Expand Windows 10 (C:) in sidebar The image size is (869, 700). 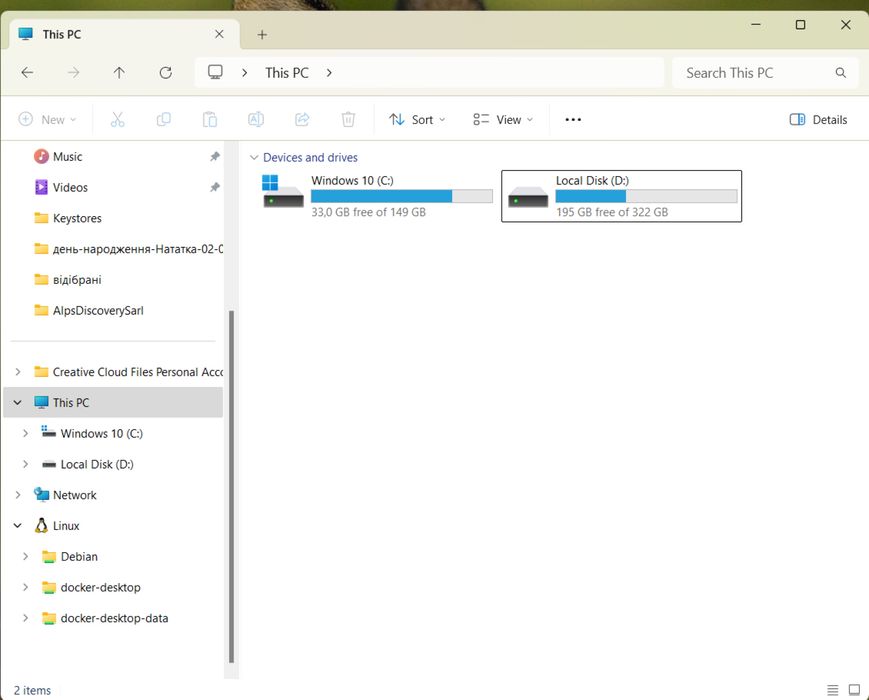25,433
